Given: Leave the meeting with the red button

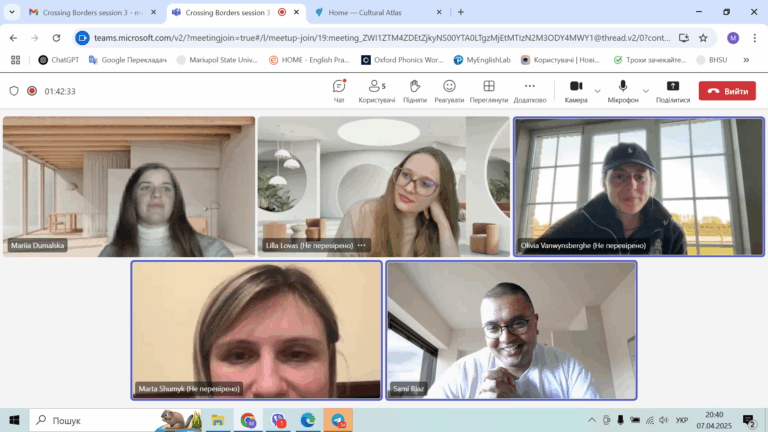Looking at the screenshot, I should coord(727,91).
